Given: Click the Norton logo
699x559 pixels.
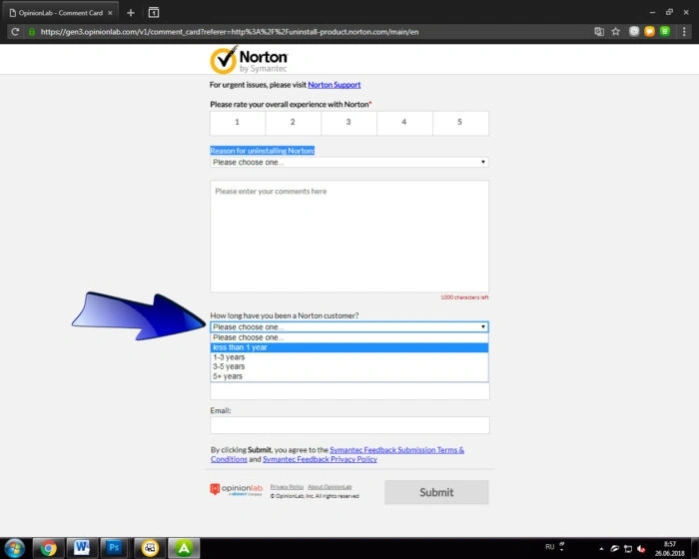Looking at the screenshot, I should click(249, 60).
